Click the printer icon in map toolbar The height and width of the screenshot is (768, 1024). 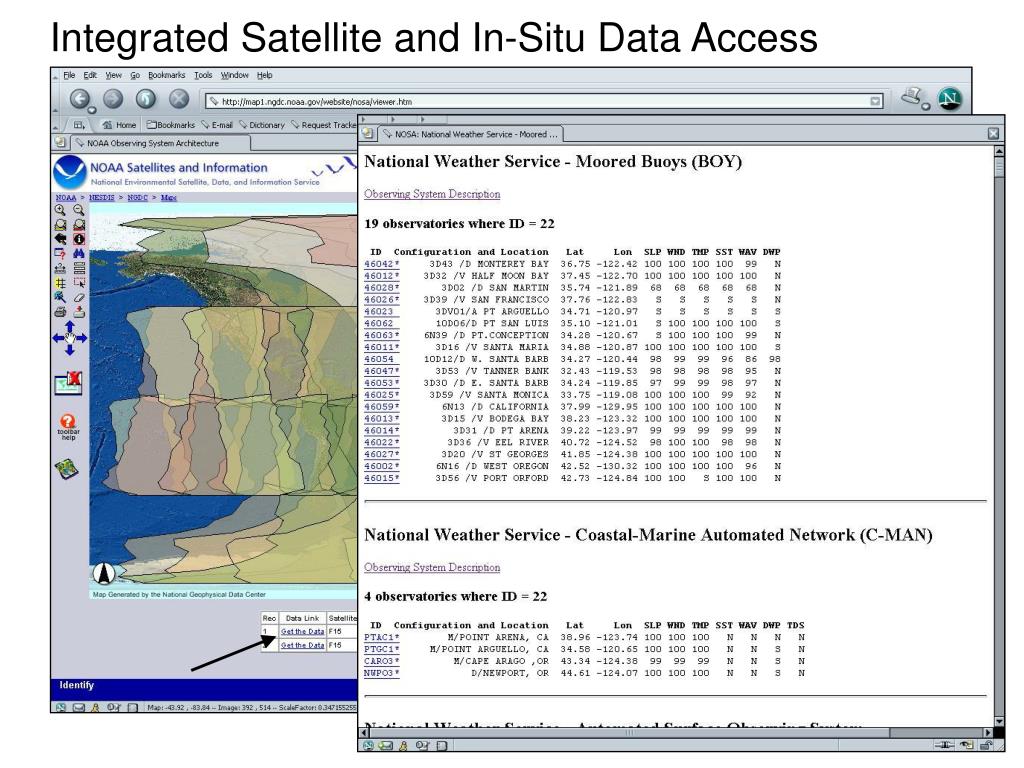pos(60,312)
